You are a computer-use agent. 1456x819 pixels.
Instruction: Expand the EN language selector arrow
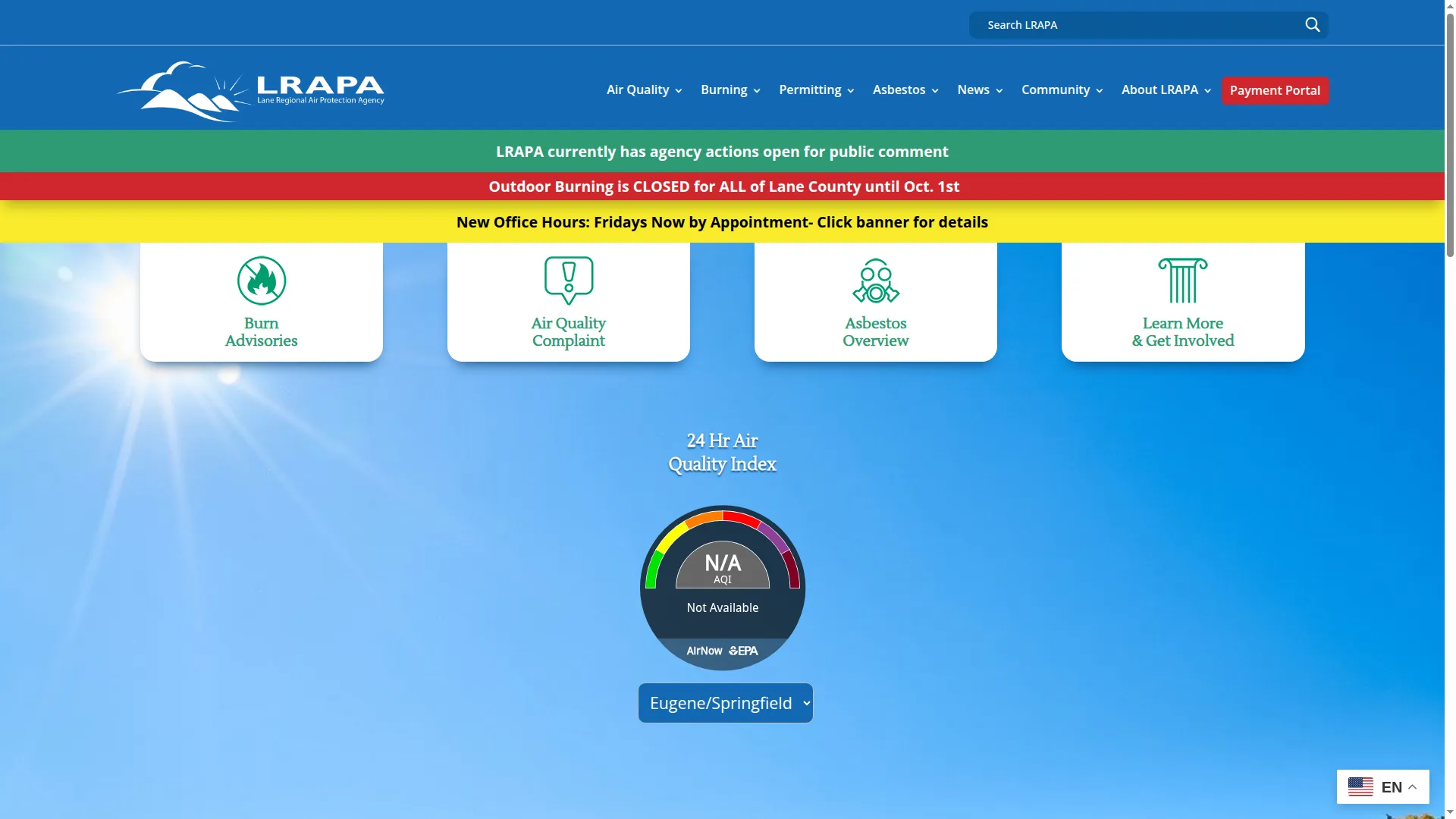(1413, 787)
